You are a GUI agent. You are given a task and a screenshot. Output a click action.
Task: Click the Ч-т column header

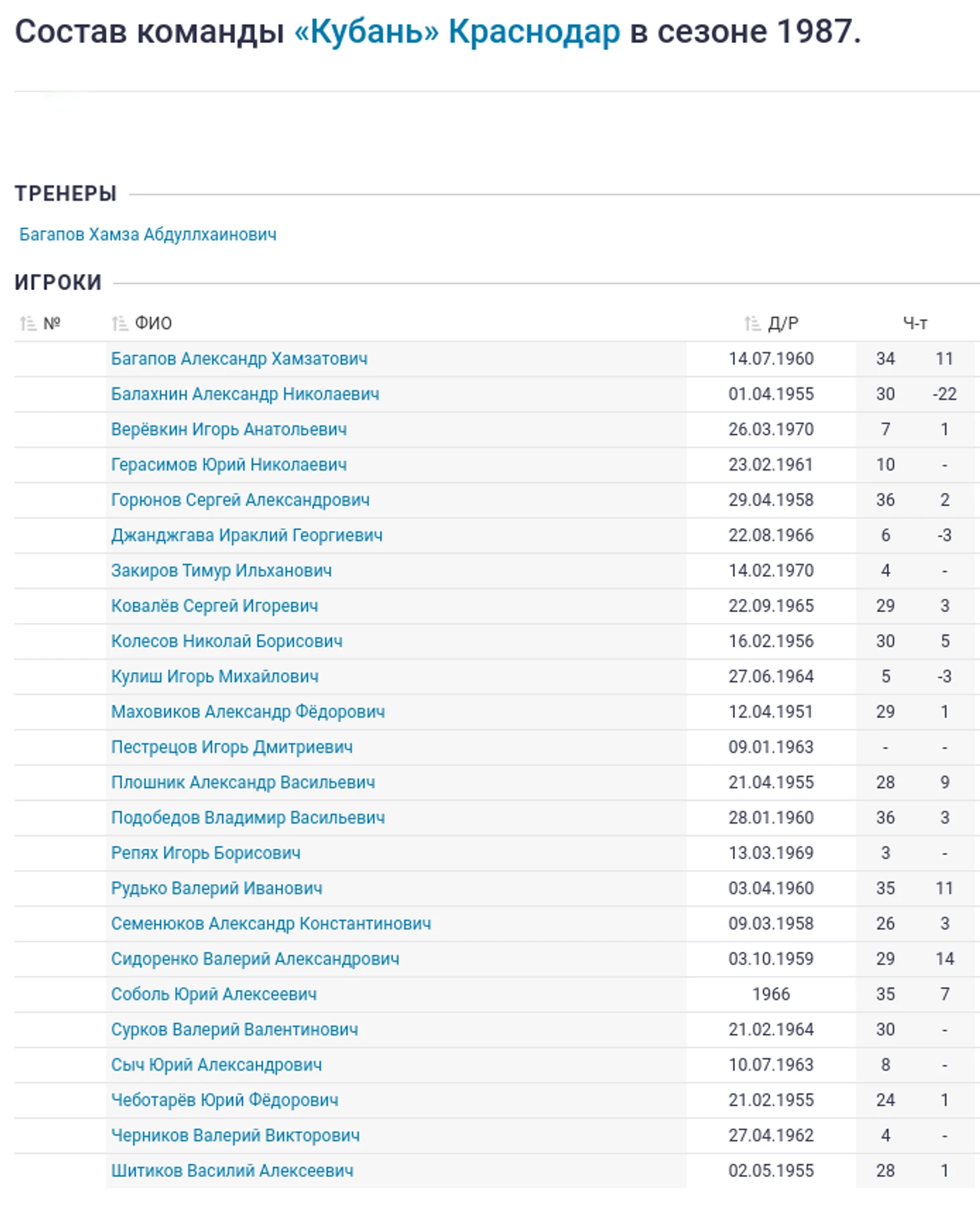(x=914, y=324)
